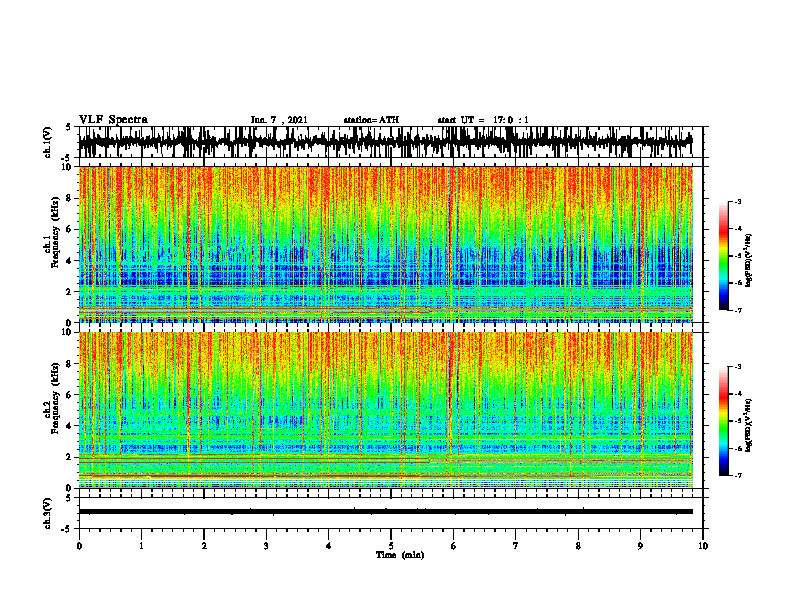The image size is (792, 612).
Task: Click the time axis tick label '5'
Action: point(391,546)
